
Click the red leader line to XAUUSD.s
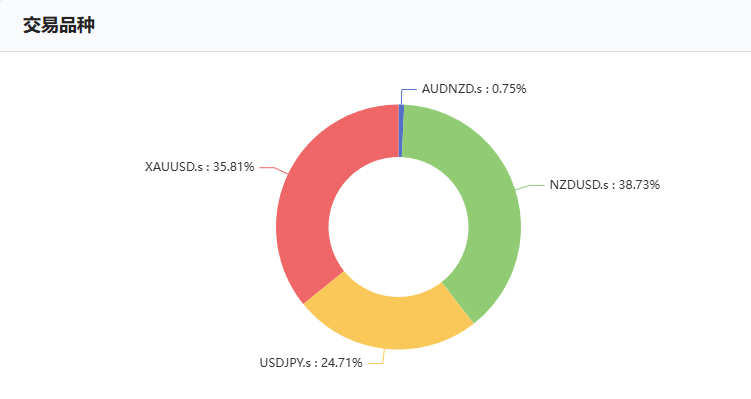tap(273, 170)
